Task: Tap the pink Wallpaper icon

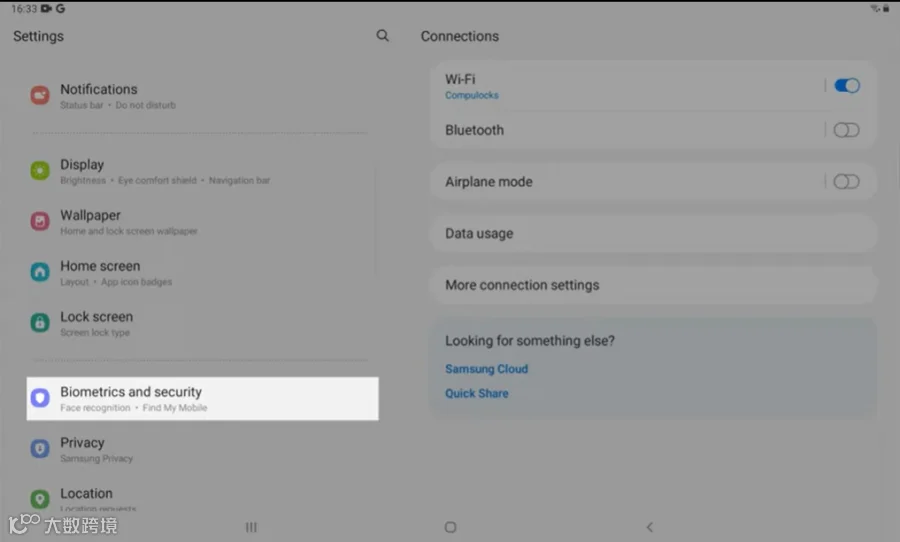Action: (x=40, y=221)
